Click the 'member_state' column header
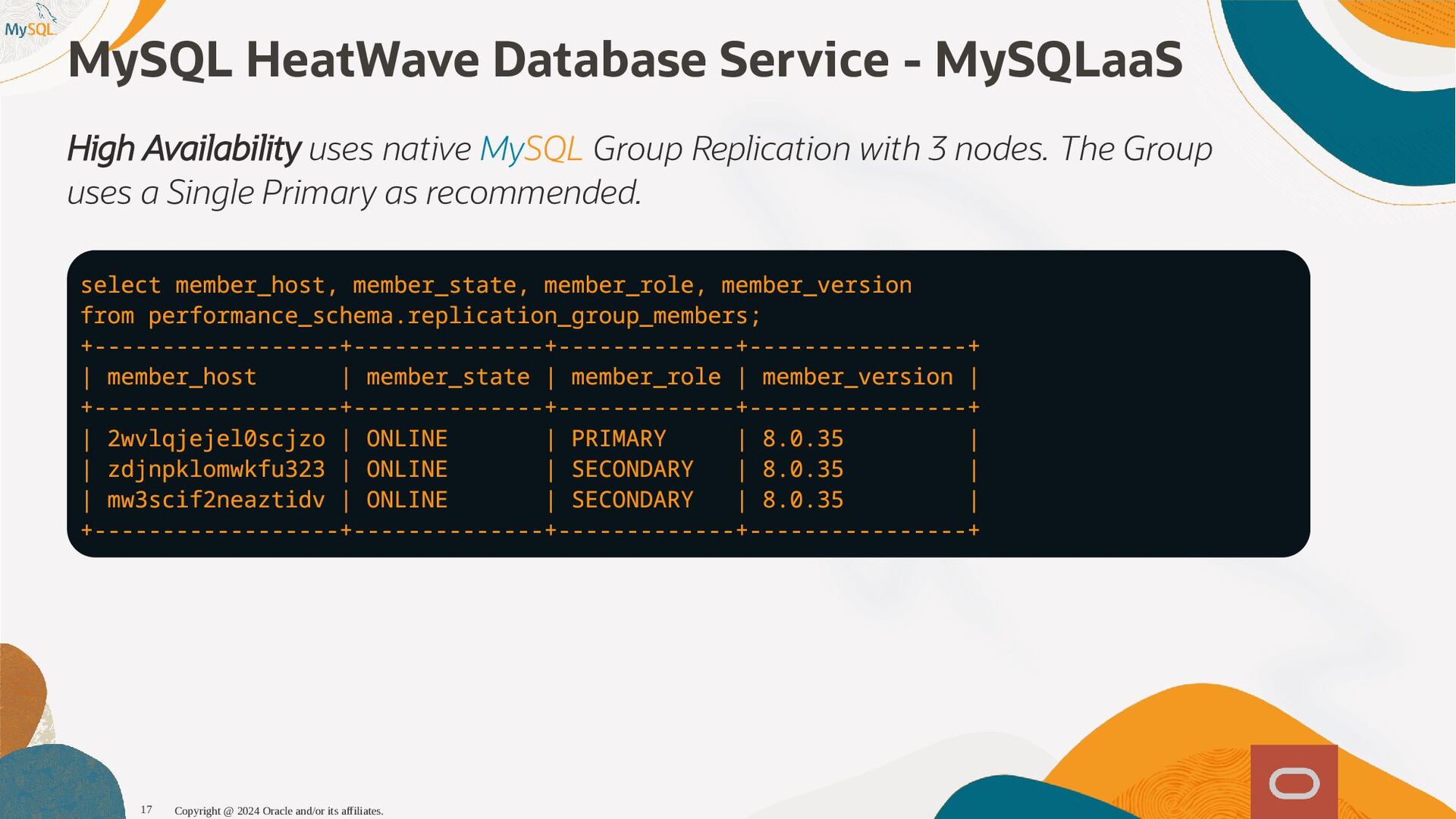Viewport: 1456px width, 819px height. tap(448, 377)
